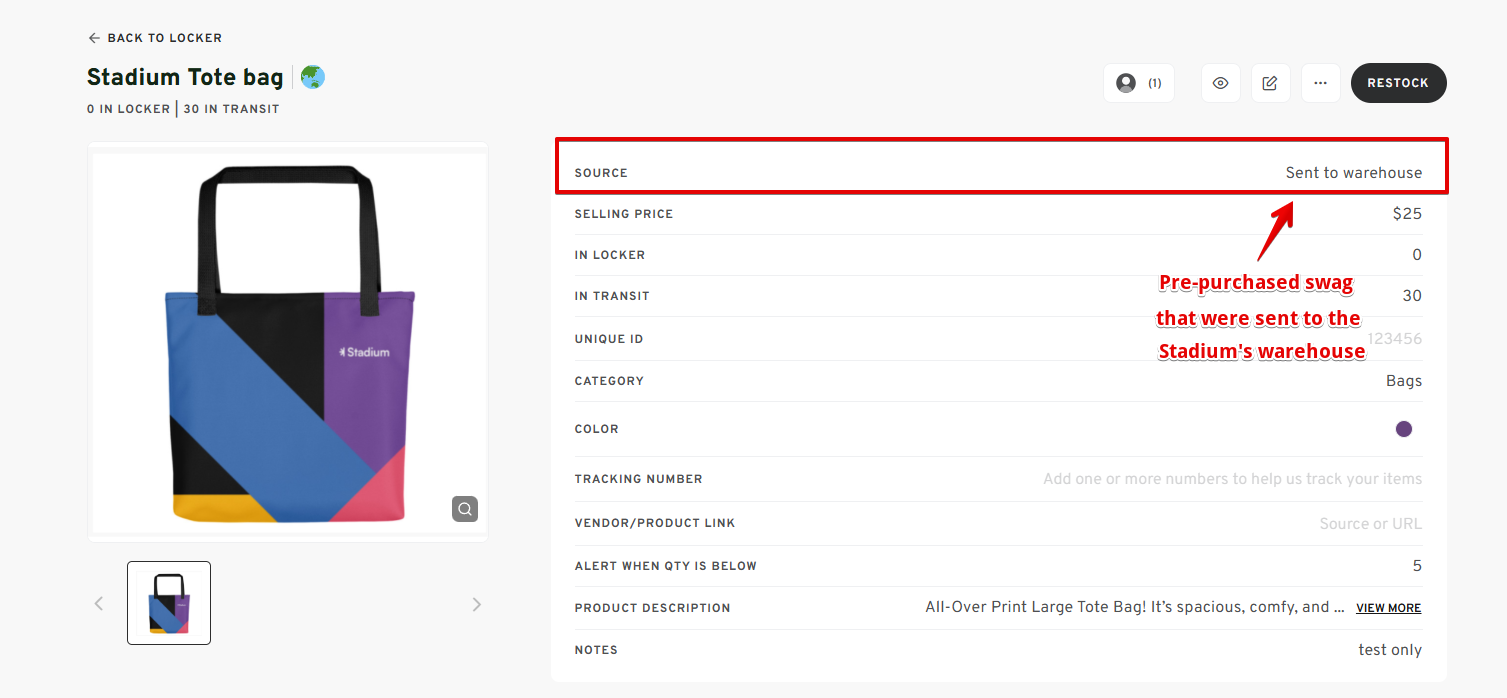Click the '0 IN LOCKER' status text
This screenshot has height=698, width=1507.
click(x=129, y=109)
